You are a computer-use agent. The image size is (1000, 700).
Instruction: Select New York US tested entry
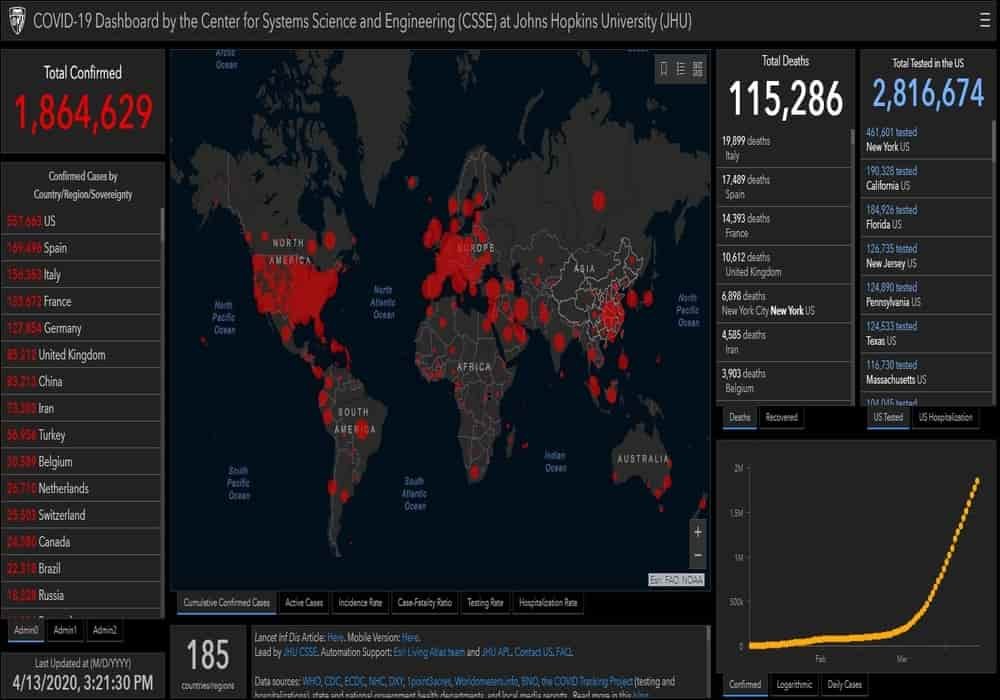927,140
